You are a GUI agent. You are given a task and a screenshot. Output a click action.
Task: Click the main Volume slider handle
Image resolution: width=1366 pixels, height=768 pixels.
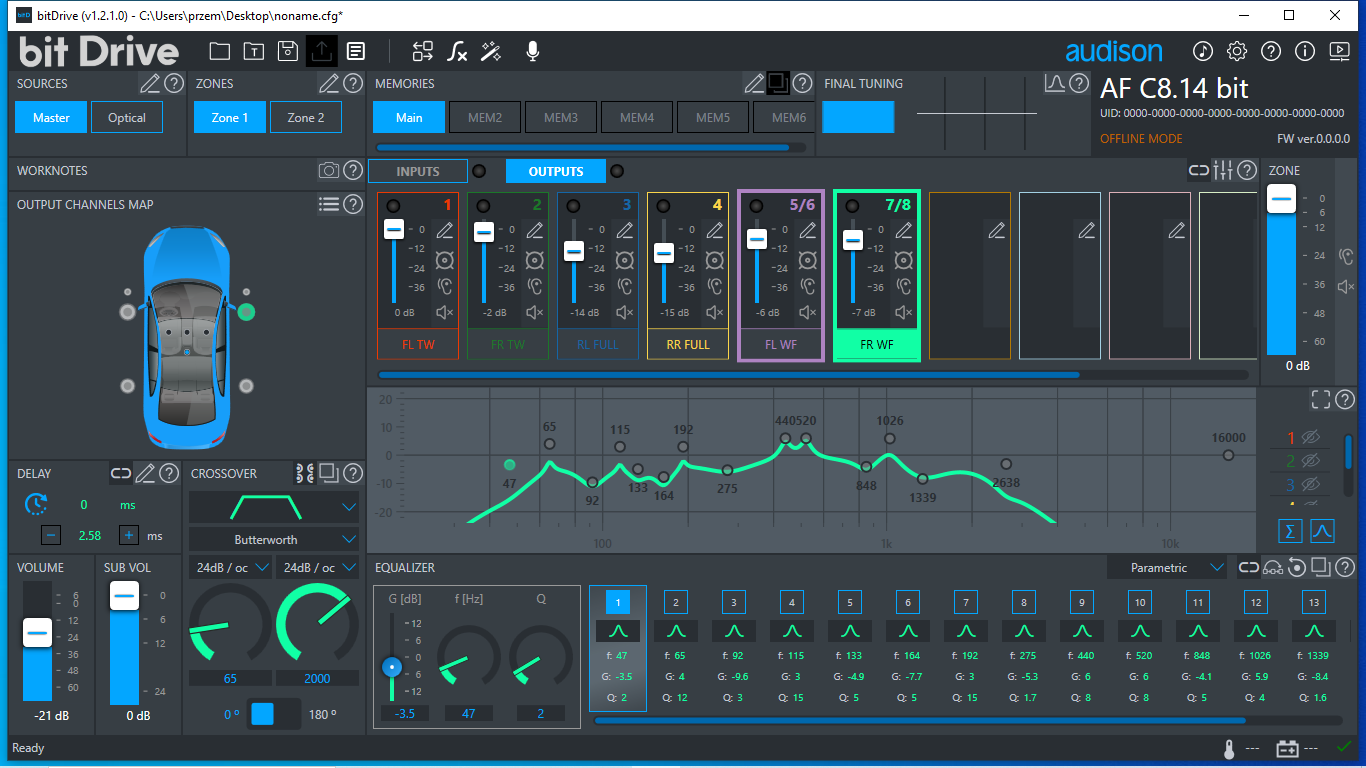pos(38,633)
